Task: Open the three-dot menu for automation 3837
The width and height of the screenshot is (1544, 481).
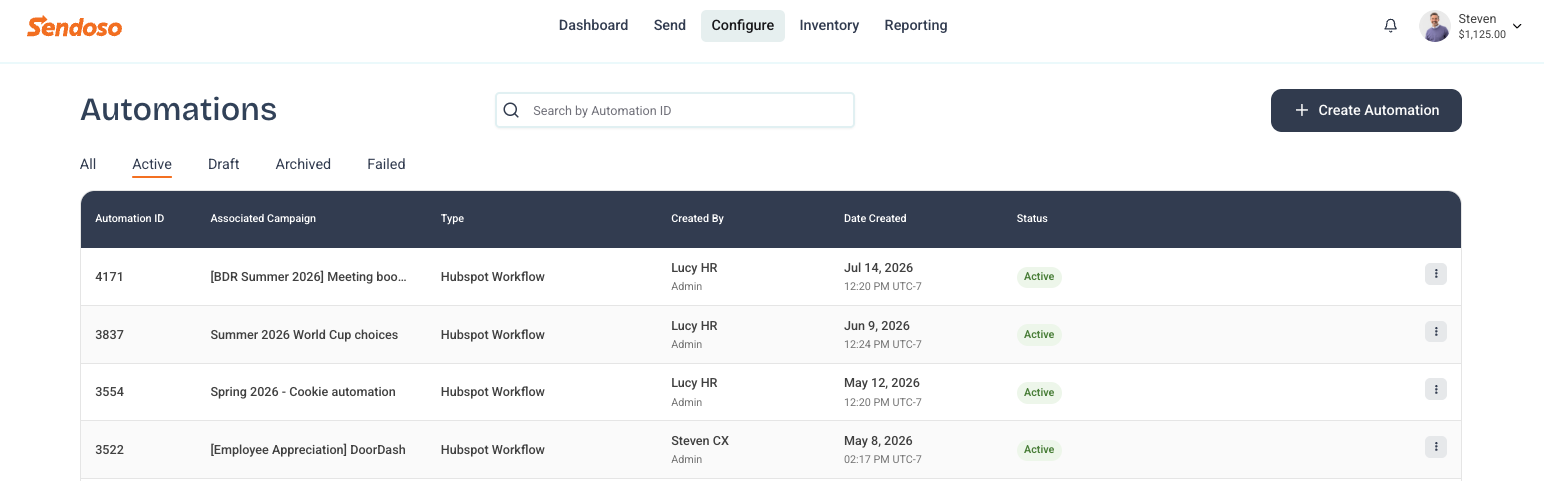Action: 1436,332
